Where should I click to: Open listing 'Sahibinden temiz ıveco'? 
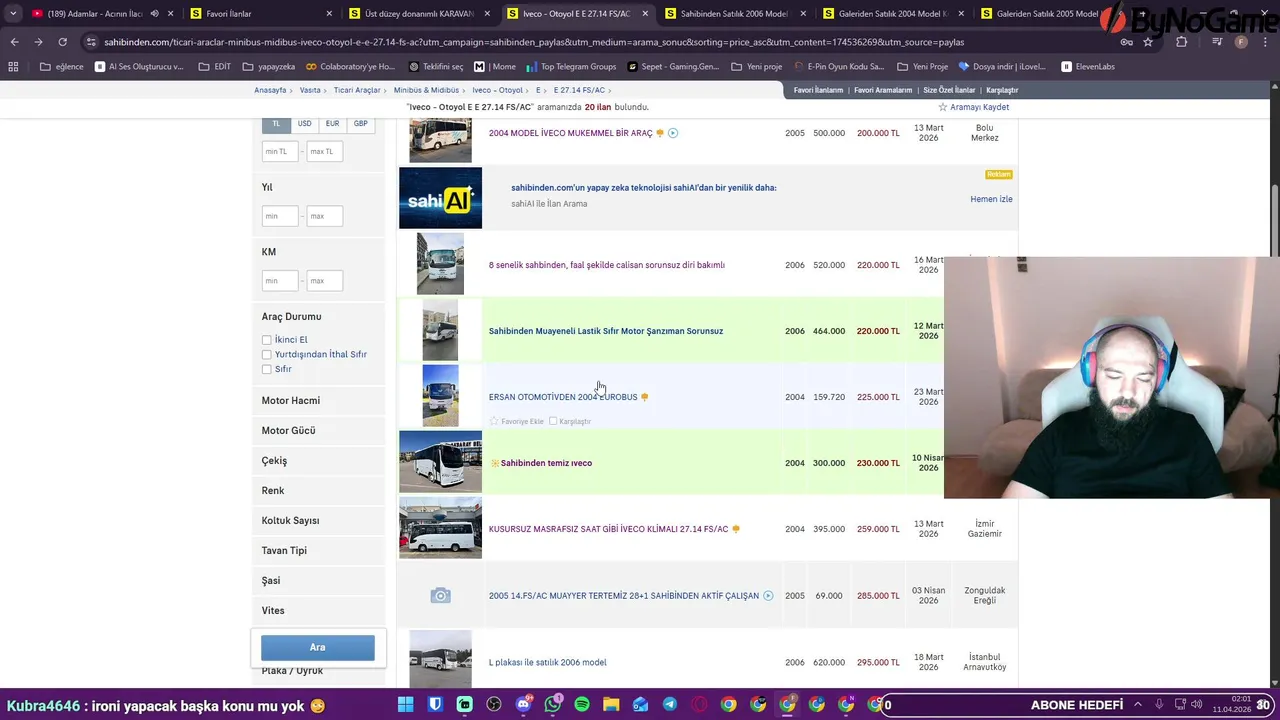tap(546, 463)
